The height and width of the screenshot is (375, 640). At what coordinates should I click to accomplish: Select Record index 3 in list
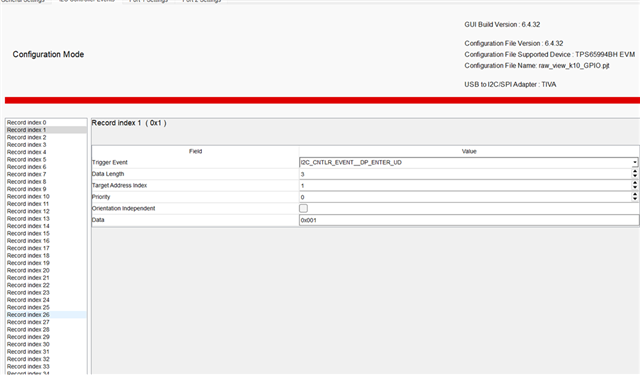(46, 144)
